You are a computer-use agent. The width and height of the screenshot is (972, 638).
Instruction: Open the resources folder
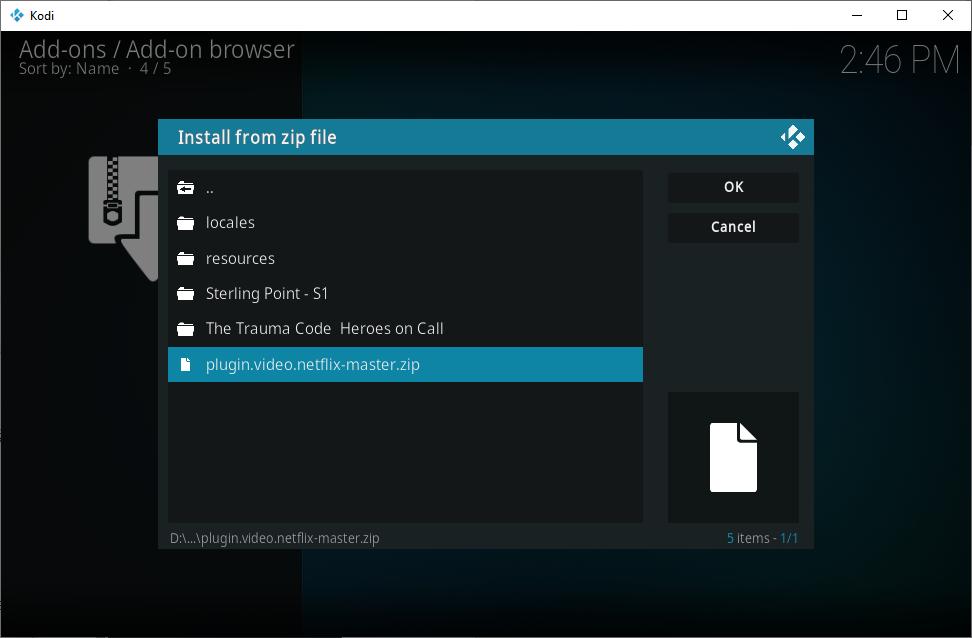tap(405, 259)
